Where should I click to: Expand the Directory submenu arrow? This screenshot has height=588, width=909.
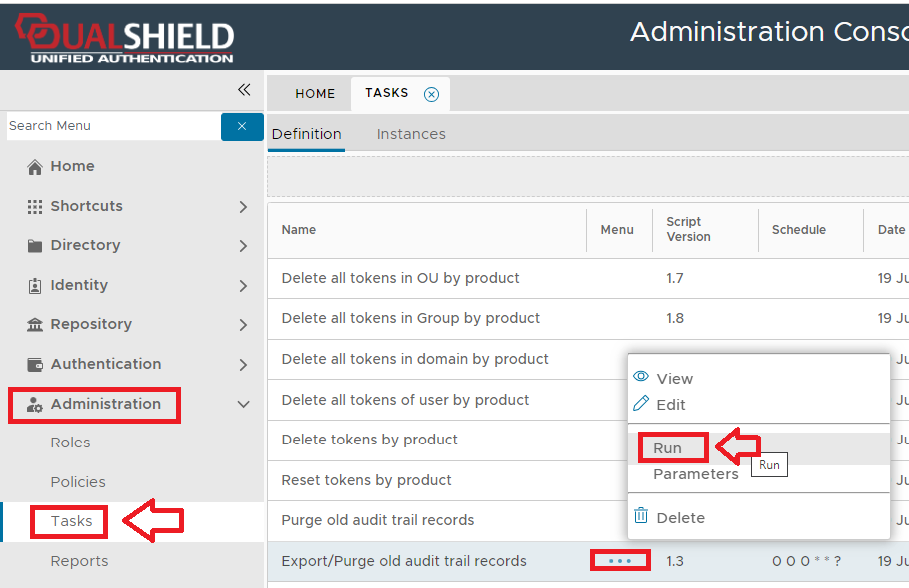click(x=243, y=246)
